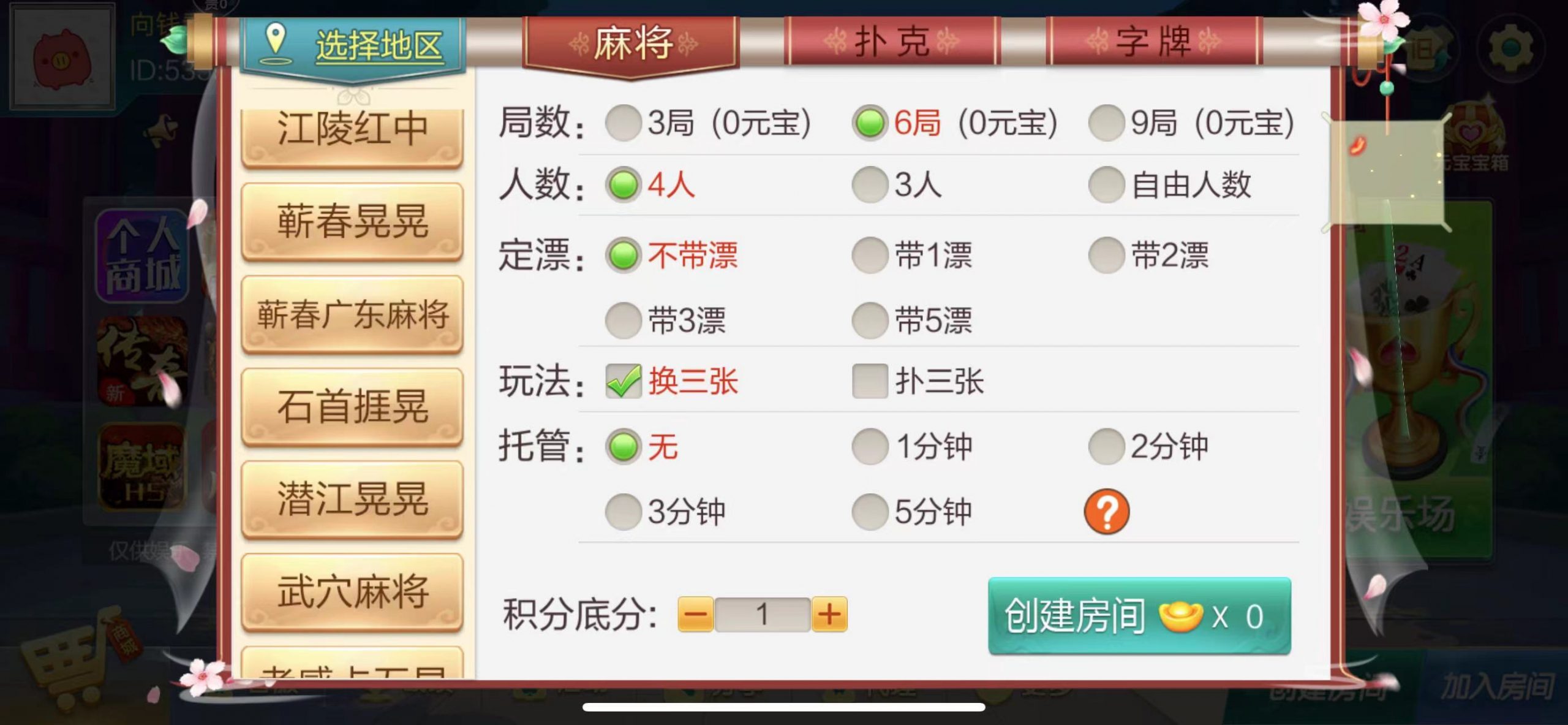
Task: Tap the pig avatar profile picture
Action: coord(62,56)
